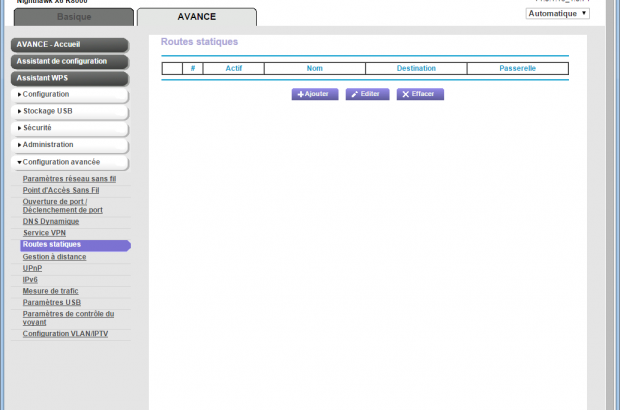
Task: Expand the Stockage USB section
Action: pyautogui.click(x=70, y=111)
